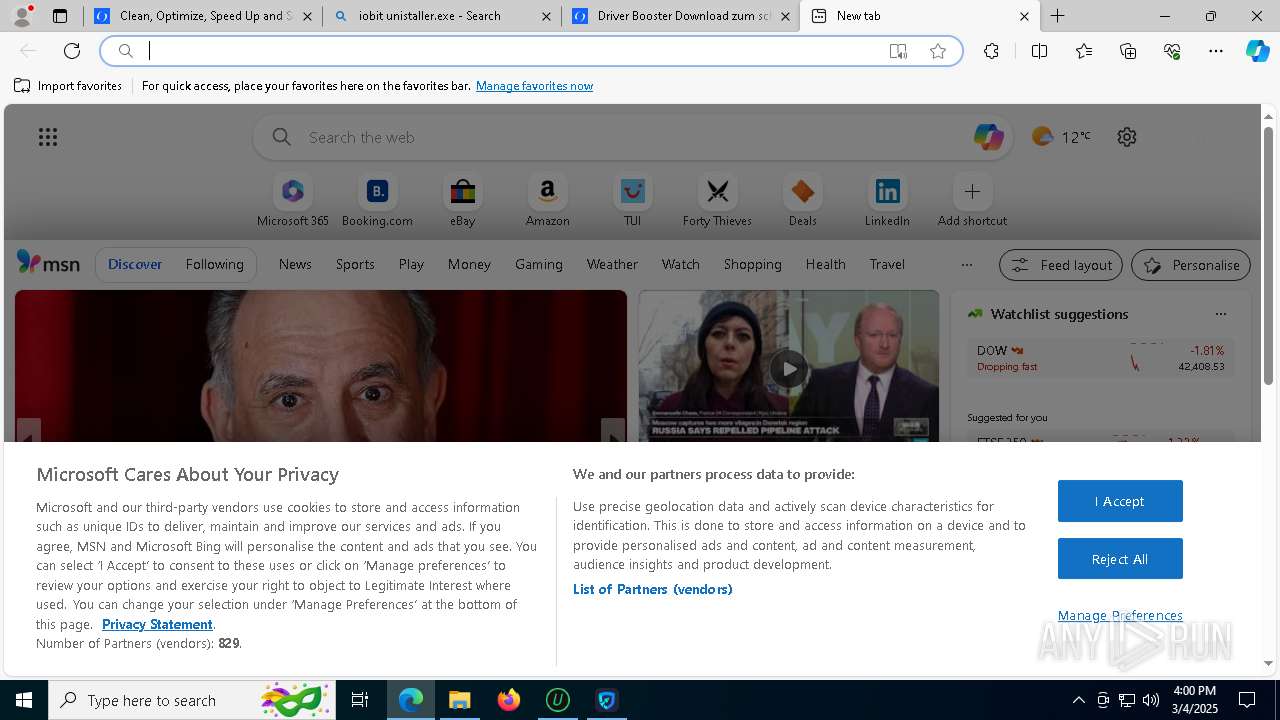This screenshot has height=720, width=1280.
Task: Open the MSN app launcher grid
Action: (48, 137)
